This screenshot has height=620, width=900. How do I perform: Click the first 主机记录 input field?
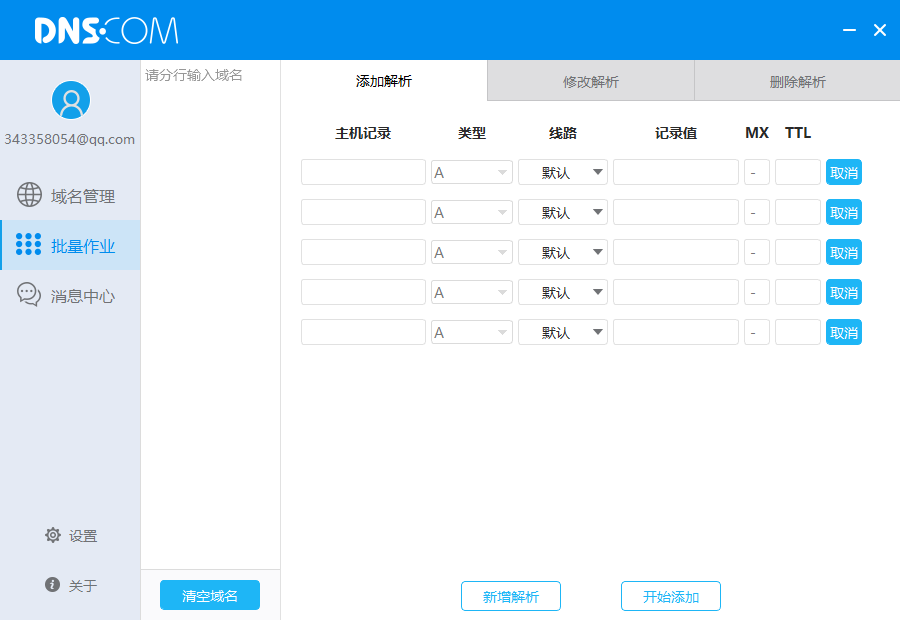point(362,171)
